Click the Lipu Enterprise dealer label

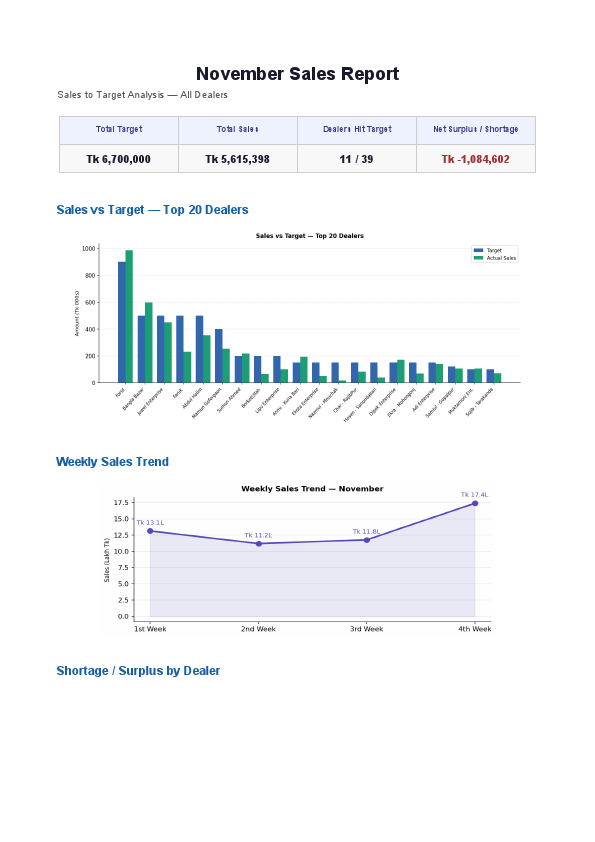point(267,402)
